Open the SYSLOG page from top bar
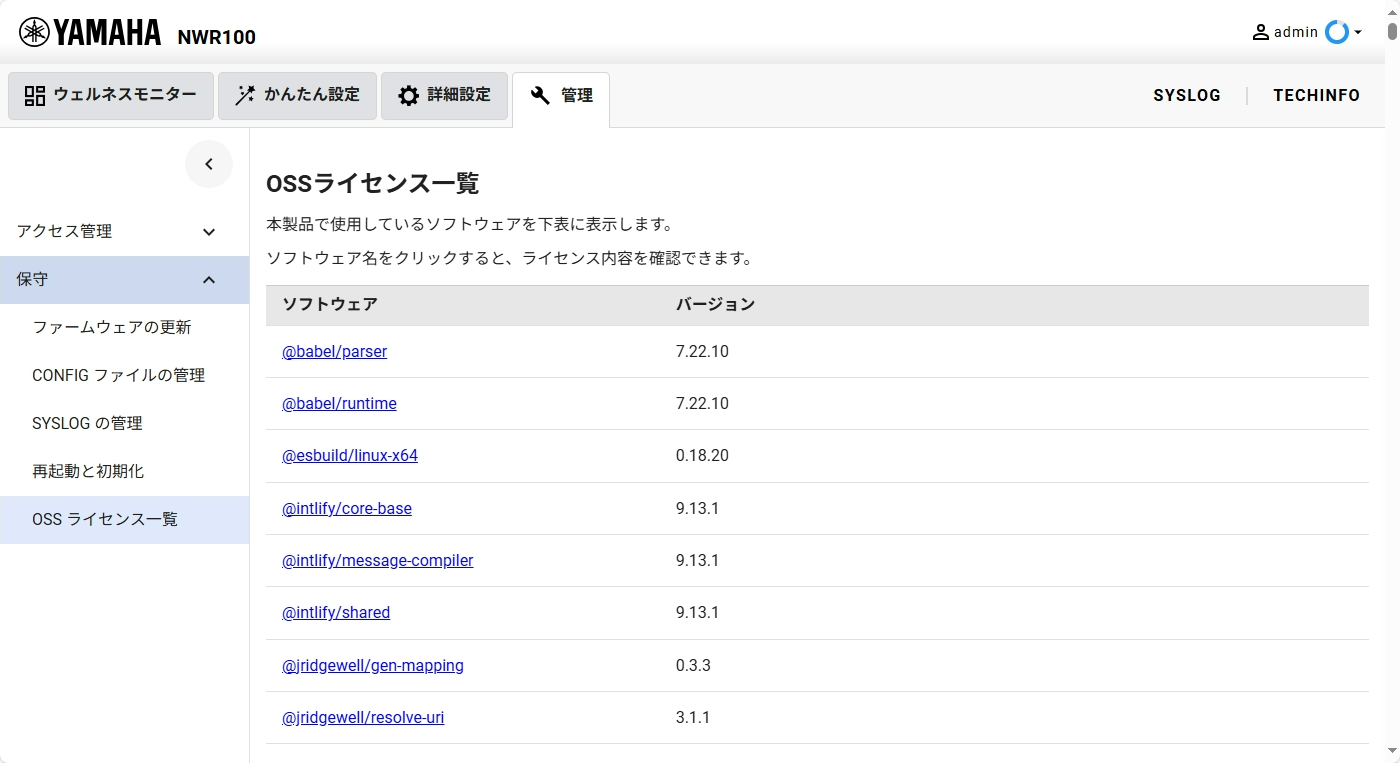The width and height of the screenshot is (1400, 763). click(x=1187, y=96)
